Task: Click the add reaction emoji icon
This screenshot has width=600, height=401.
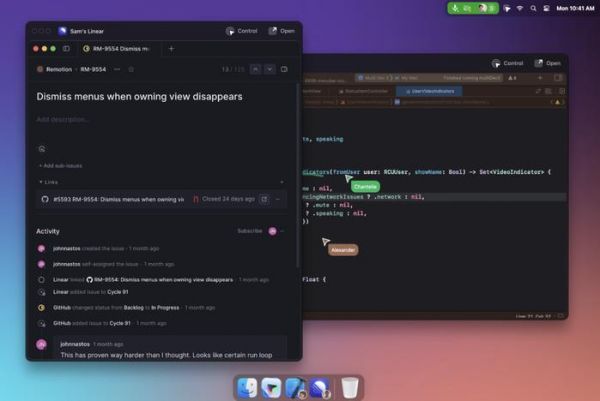Action: tap(42, 148)
